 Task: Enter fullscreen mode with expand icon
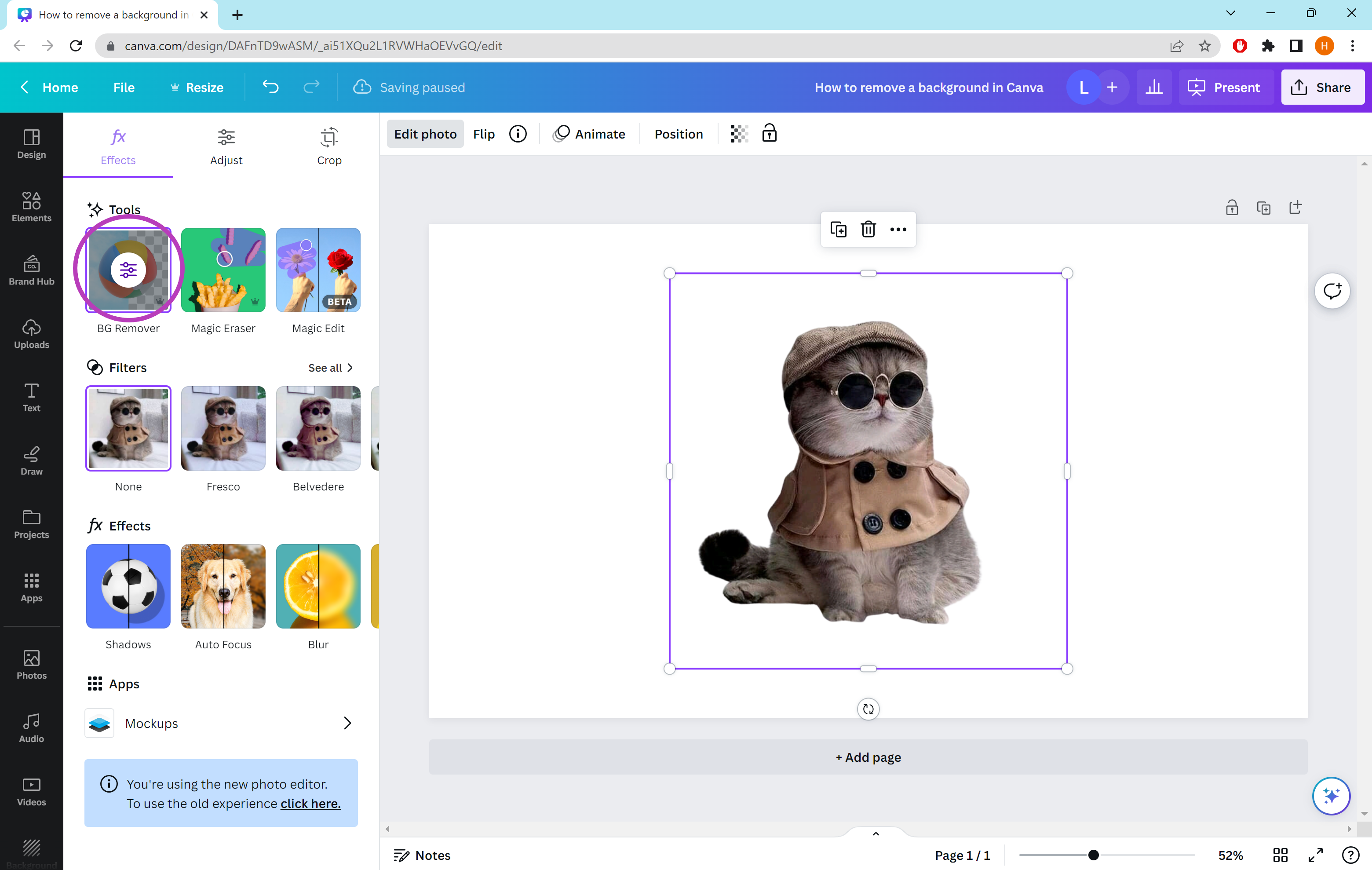pos(1315,855)
